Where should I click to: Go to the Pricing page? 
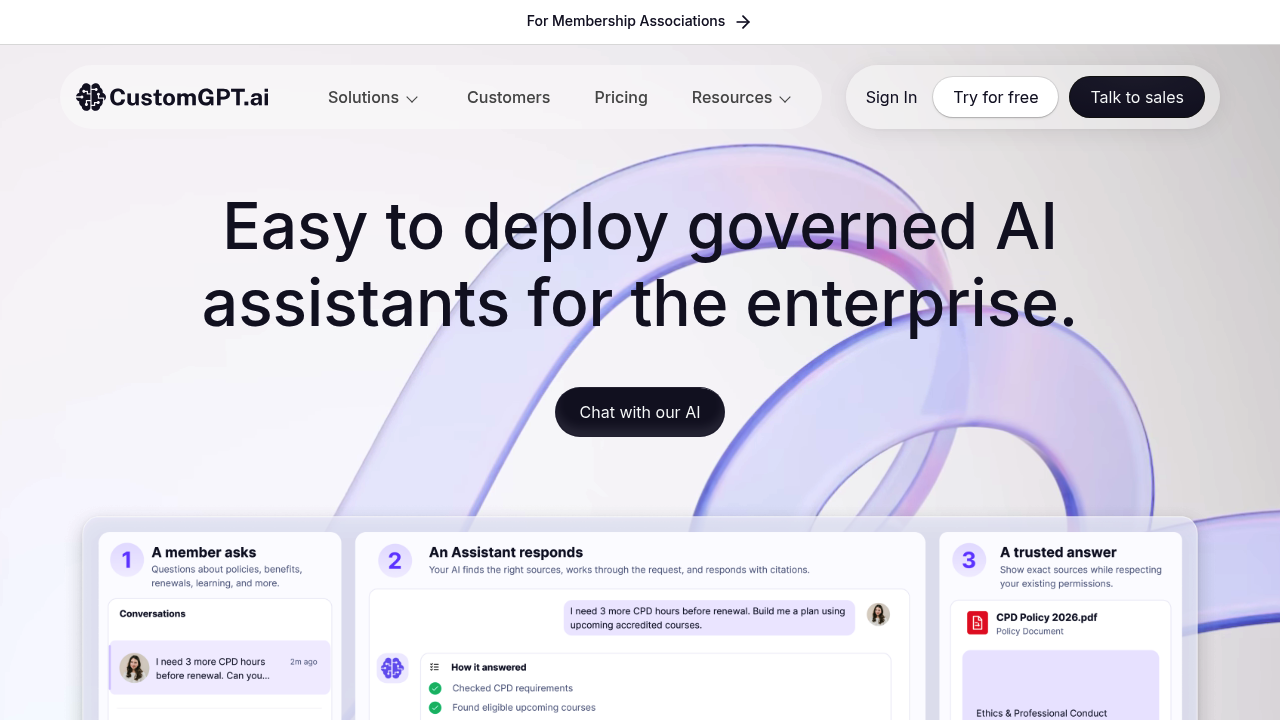point(621,97)
